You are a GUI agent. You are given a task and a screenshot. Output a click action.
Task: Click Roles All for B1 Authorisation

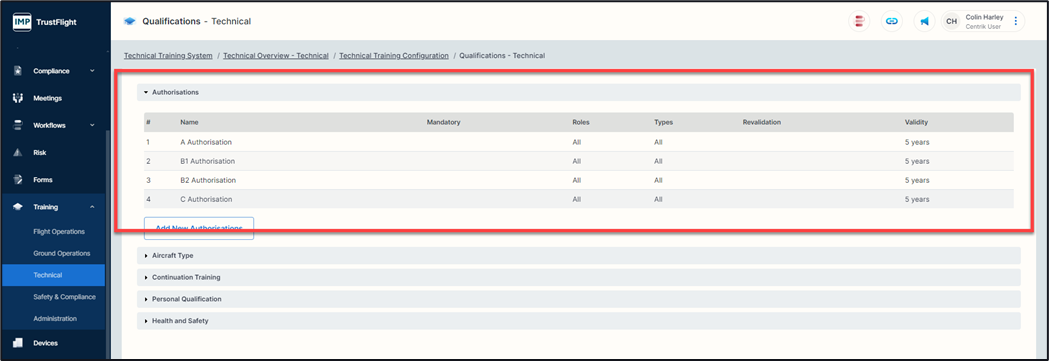pos(576,161)
